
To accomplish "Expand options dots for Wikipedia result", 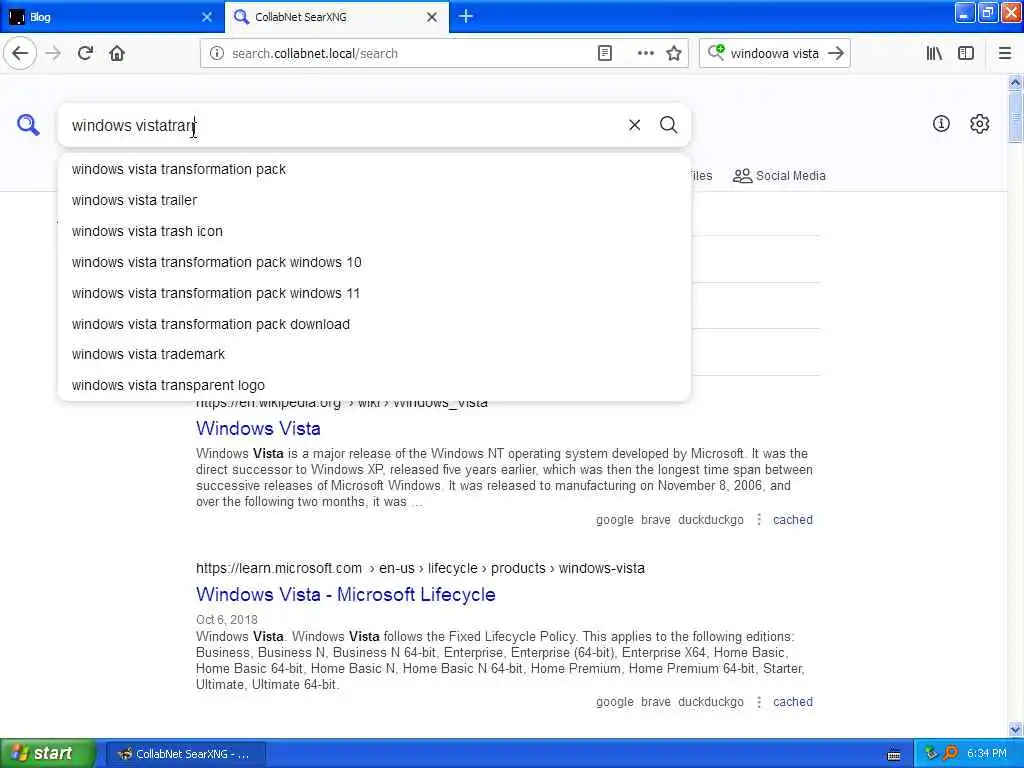I will pos(758,520).
